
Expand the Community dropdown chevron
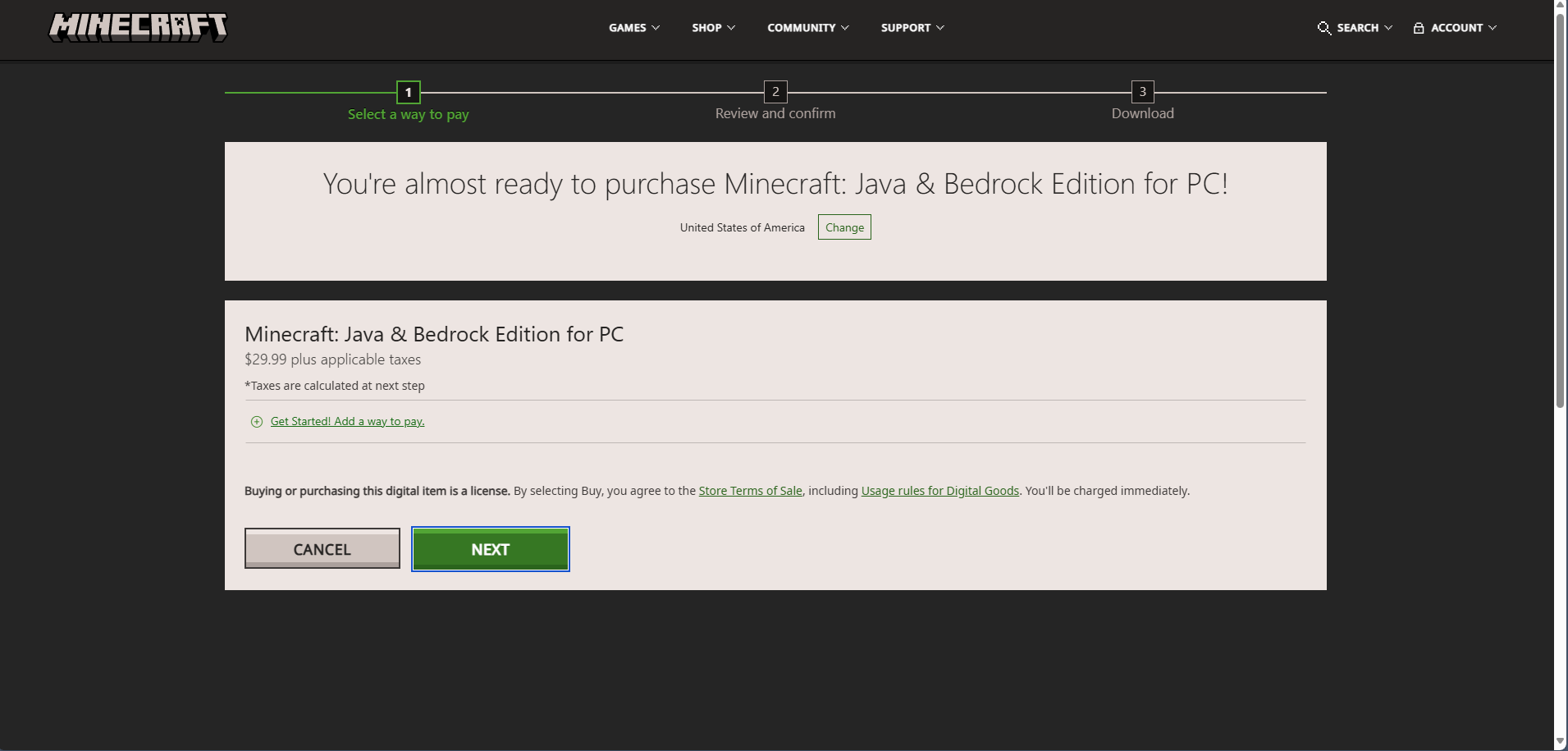[845, 28]
